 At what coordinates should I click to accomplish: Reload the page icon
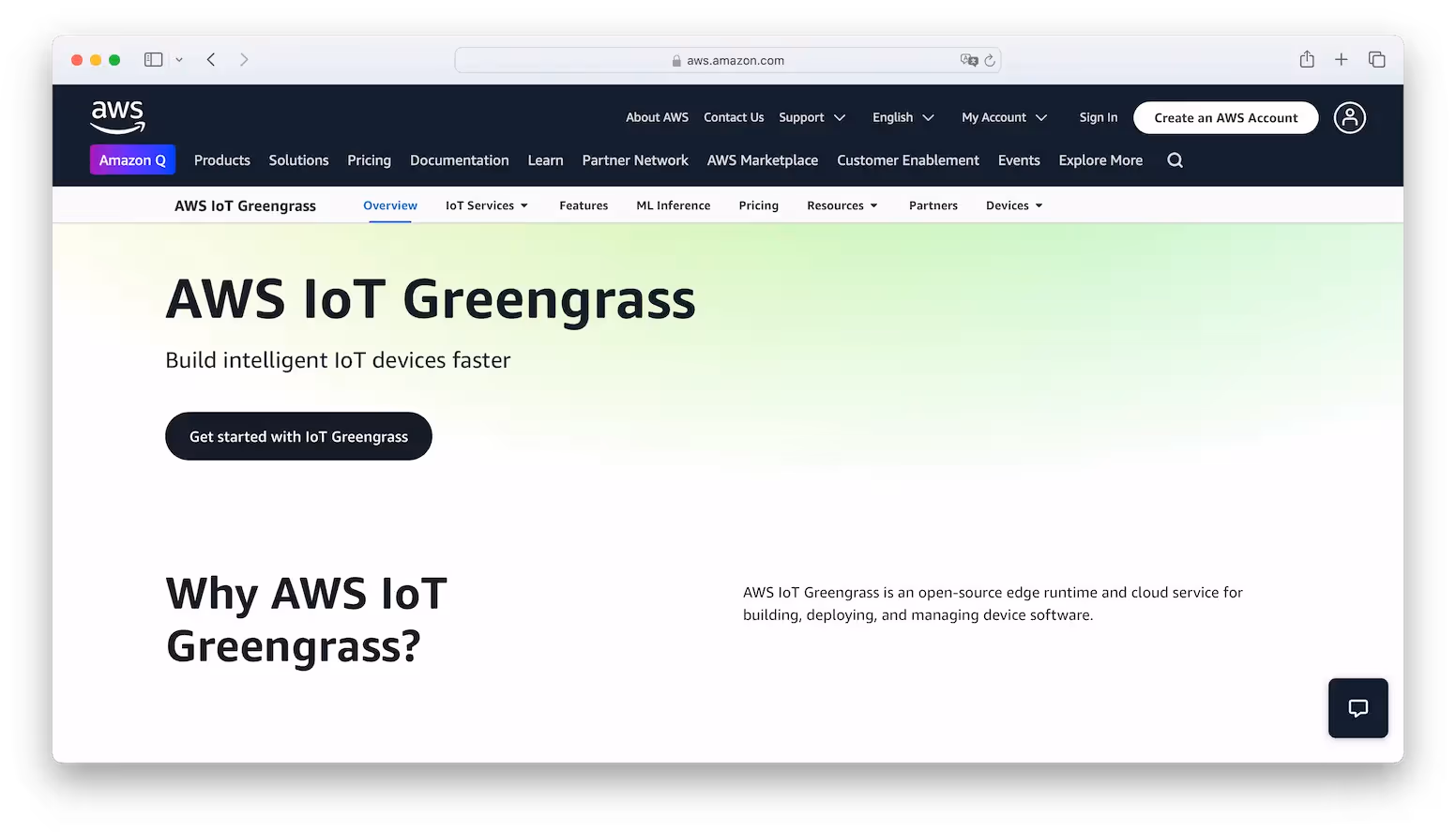coord(989,60)
